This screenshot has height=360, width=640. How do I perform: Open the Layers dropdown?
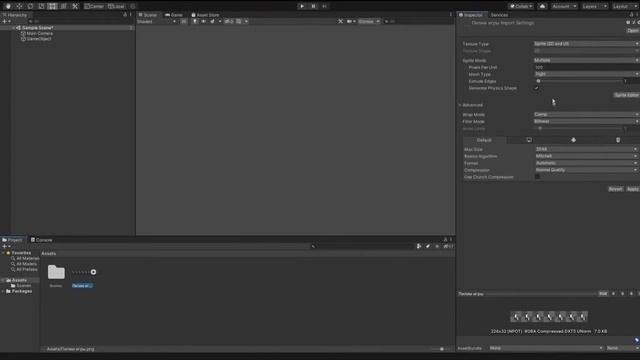click(x=594, y=6)
